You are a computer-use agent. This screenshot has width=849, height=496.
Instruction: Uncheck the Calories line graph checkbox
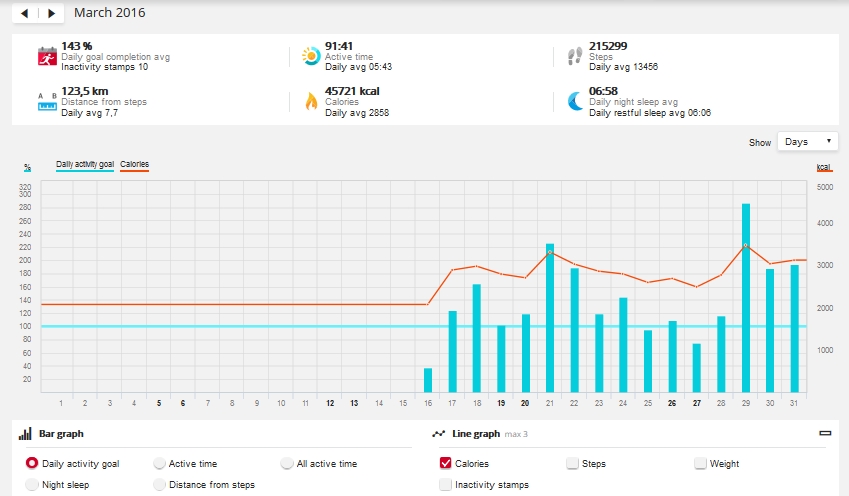pos(445,464)
